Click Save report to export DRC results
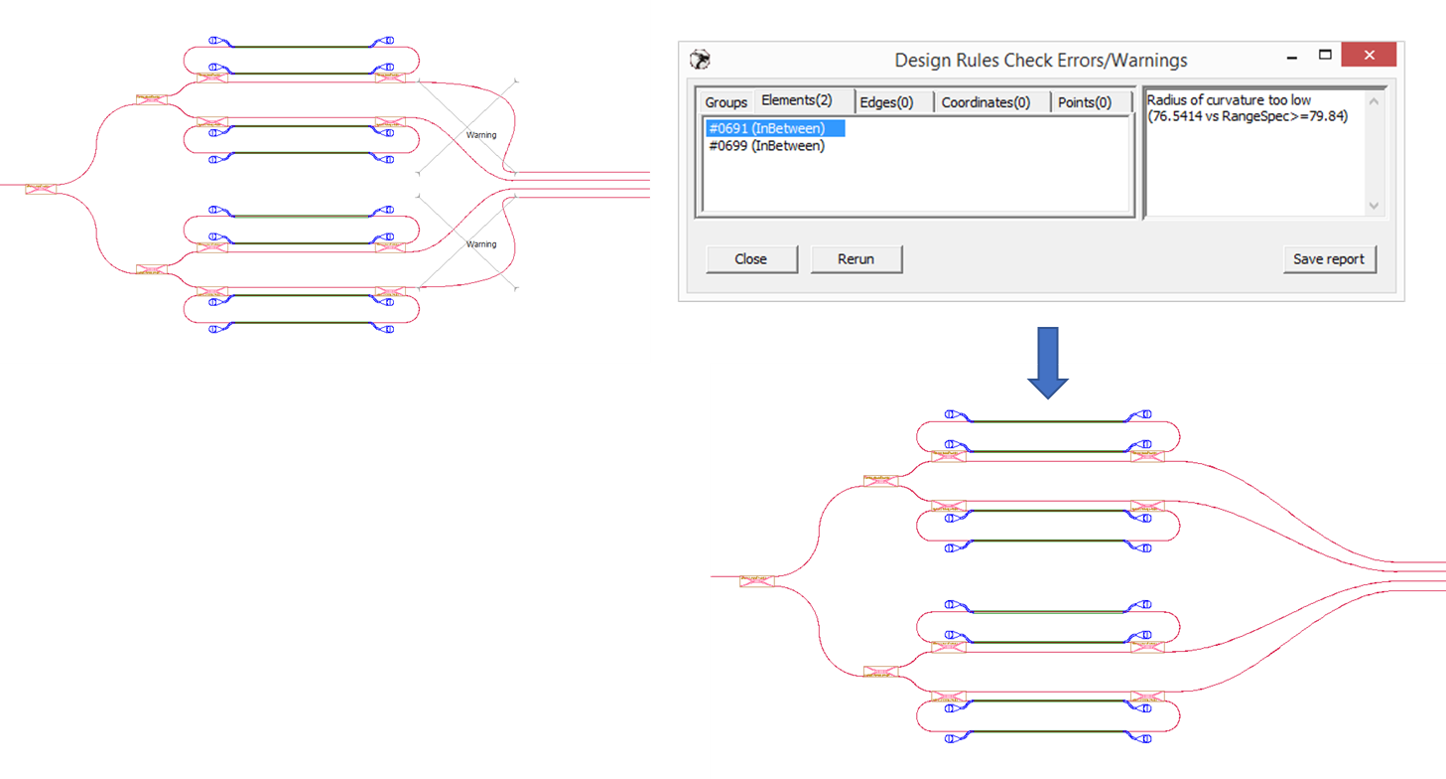1446x779 pixels. (1330, 258)
